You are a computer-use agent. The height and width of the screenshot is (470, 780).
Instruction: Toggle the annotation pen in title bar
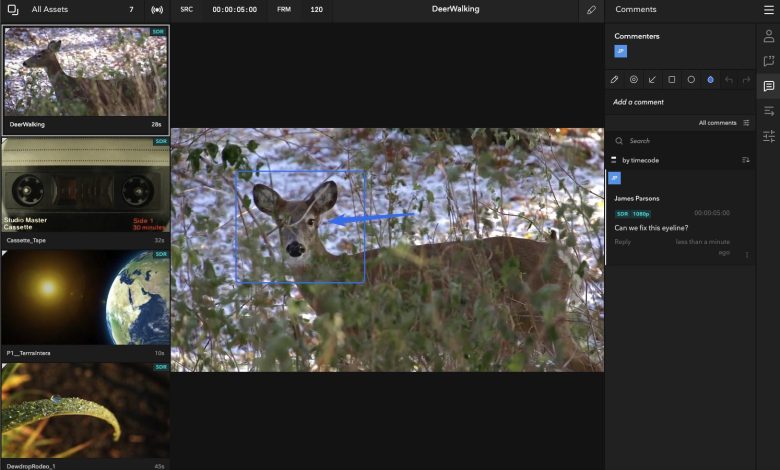point(591,9)
